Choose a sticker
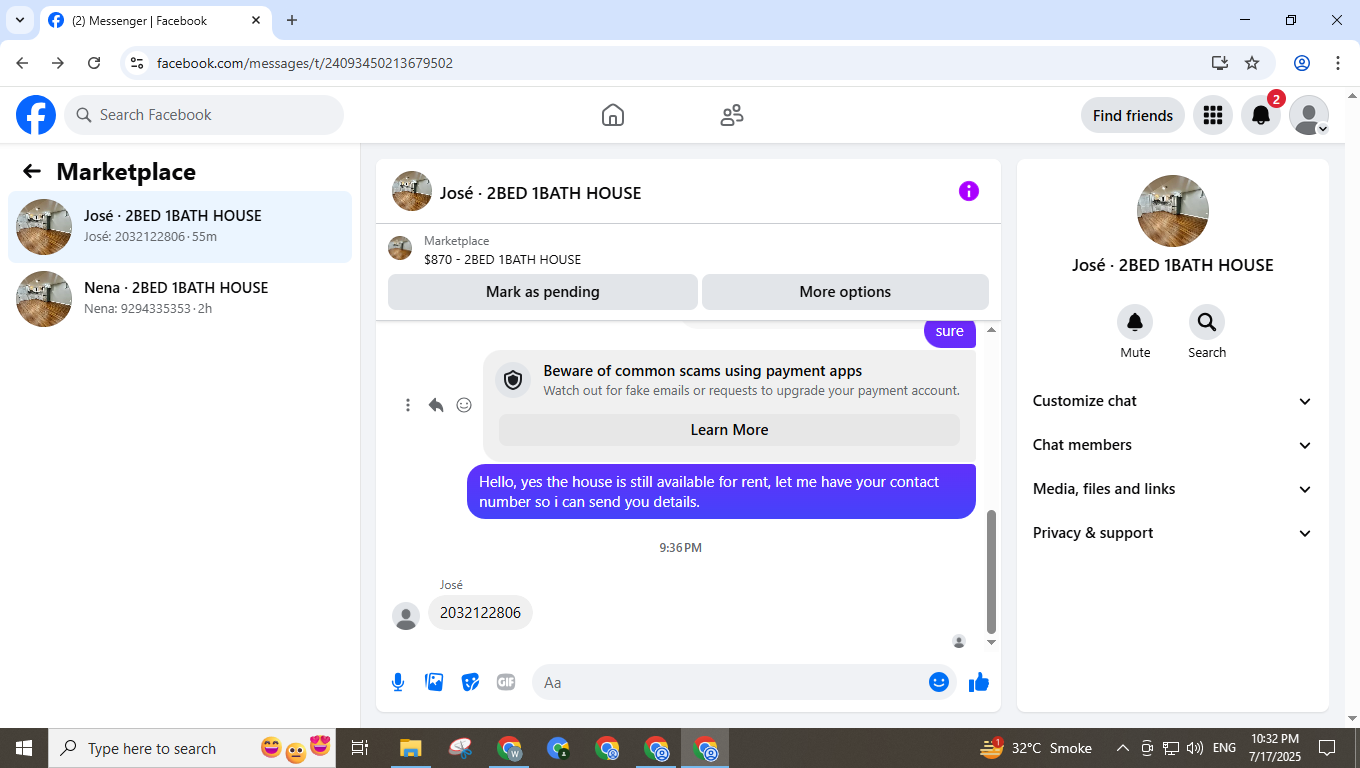1360x768 pixels. 470,682
